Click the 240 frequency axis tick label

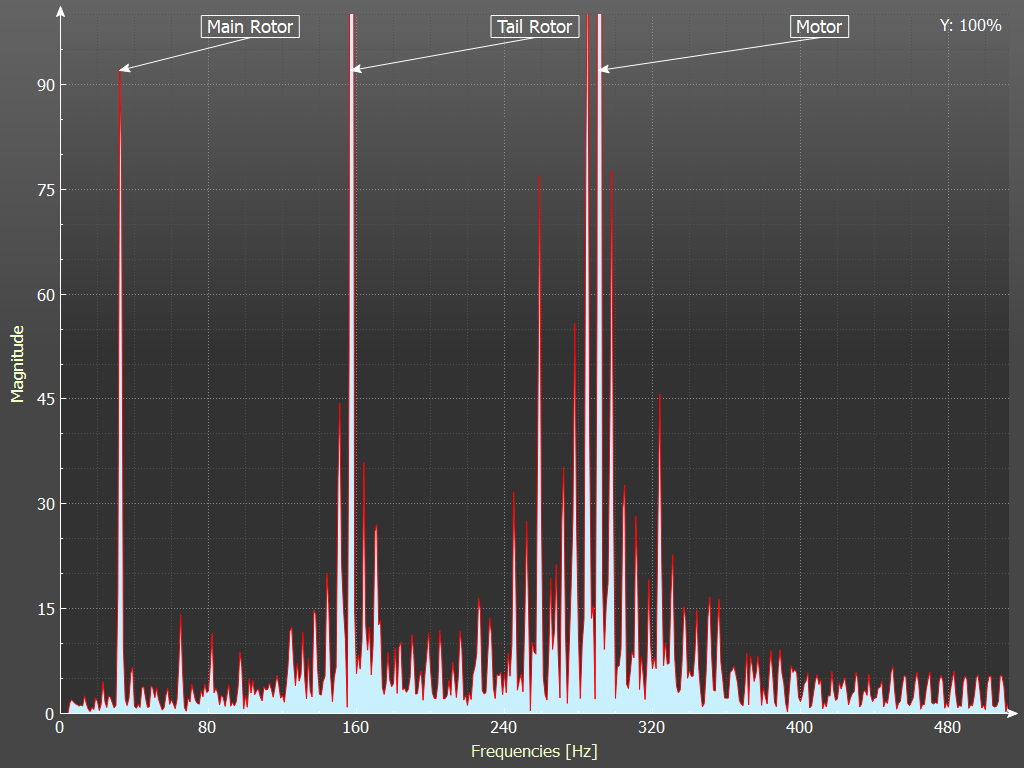click(x=503, y=727)
